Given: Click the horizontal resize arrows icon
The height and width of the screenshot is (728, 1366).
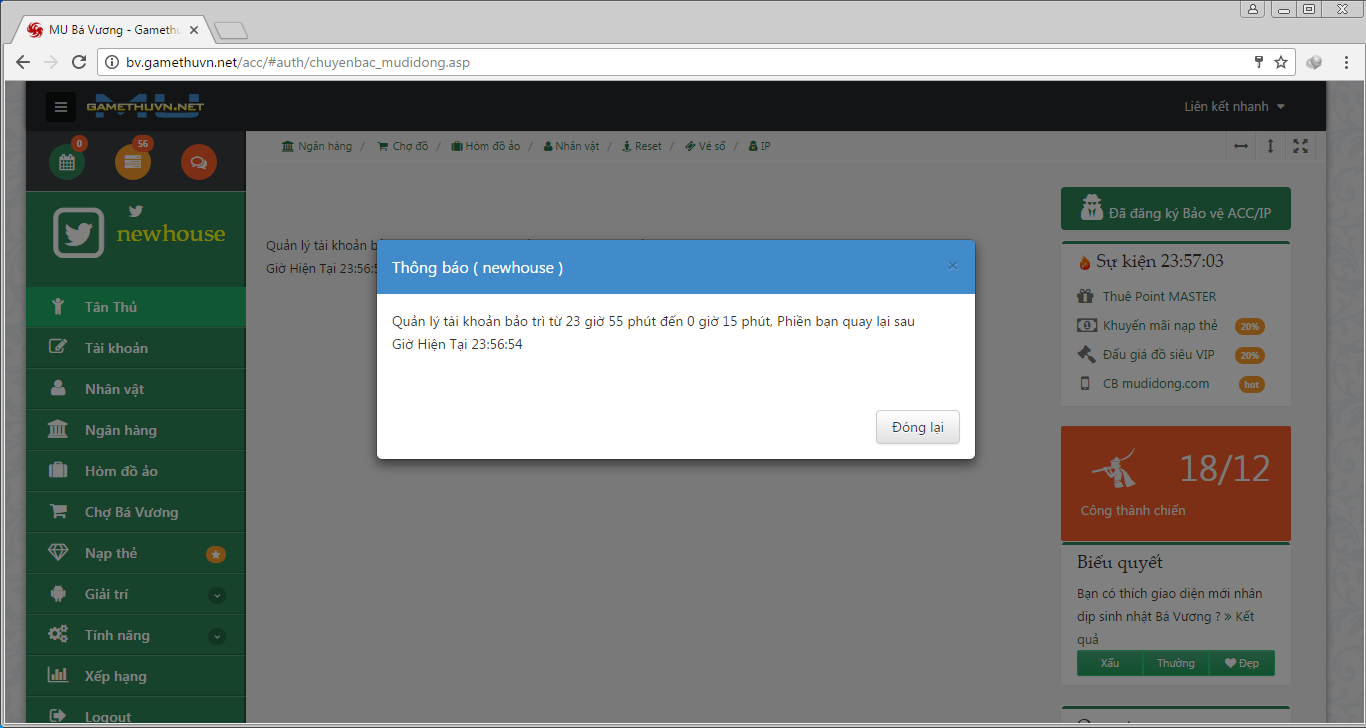Looking at the screenshot, I should (x=1241, y=146).
